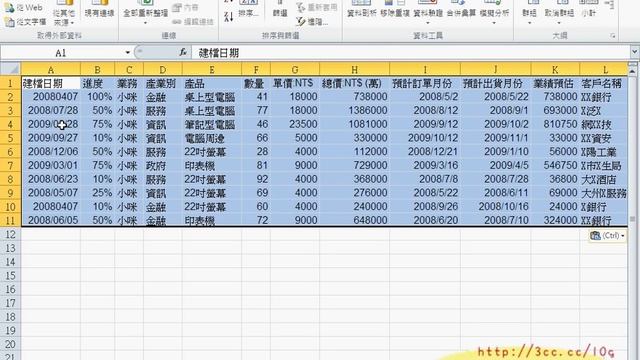Expand the 全部重新整理 dropdown arrow
The width and height of the screenshot is (640, 360).
point(145,23)
